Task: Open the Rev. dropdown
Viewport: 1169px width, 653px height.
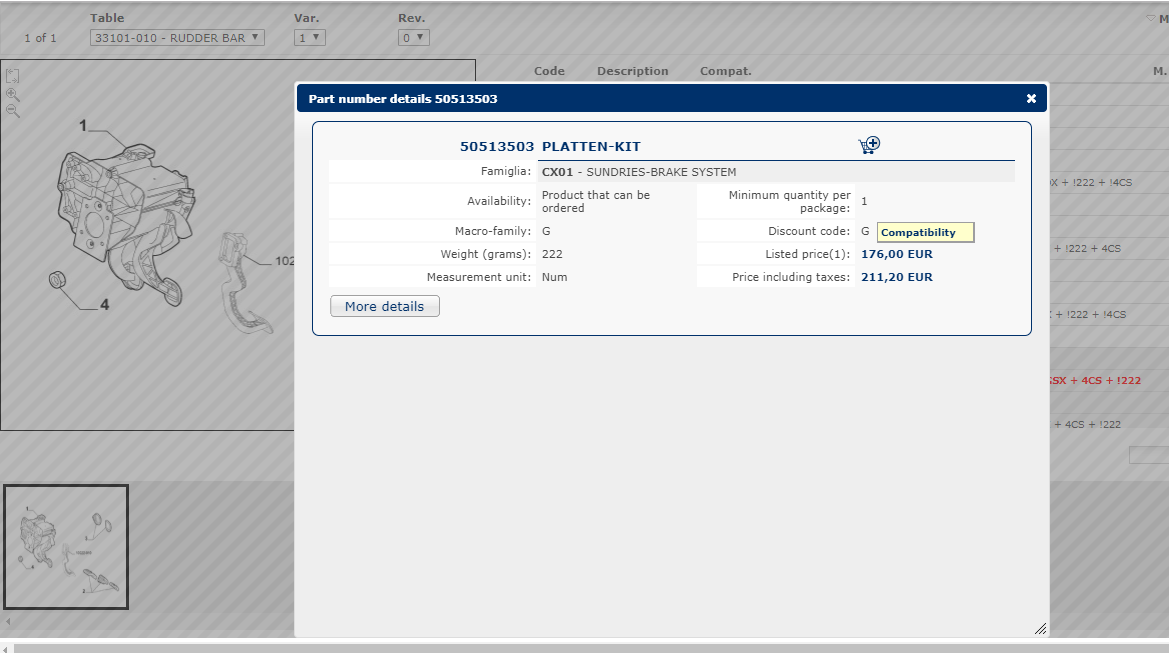Action: (413, 37)
